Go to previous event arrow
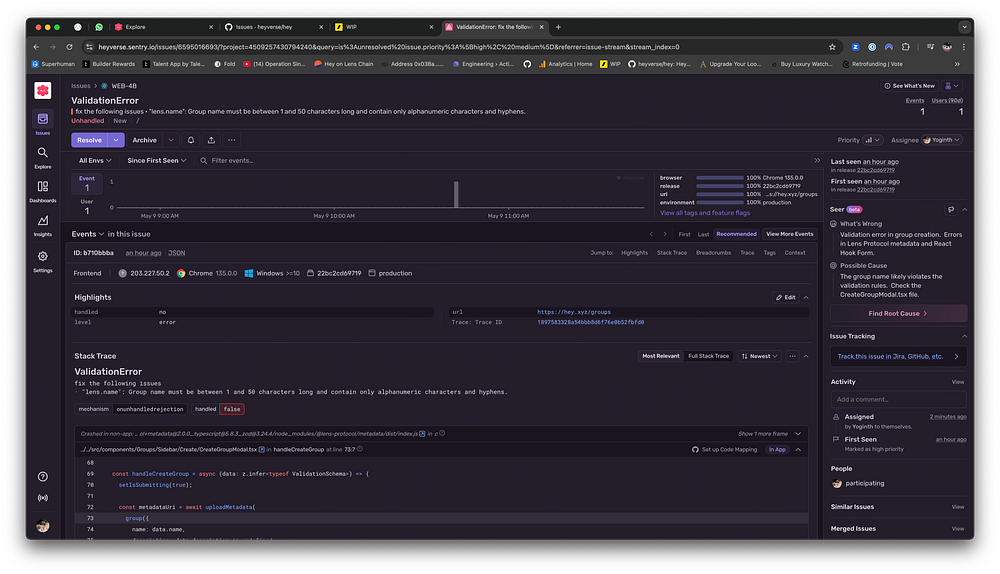The image size is (1000, 574). 651,234
